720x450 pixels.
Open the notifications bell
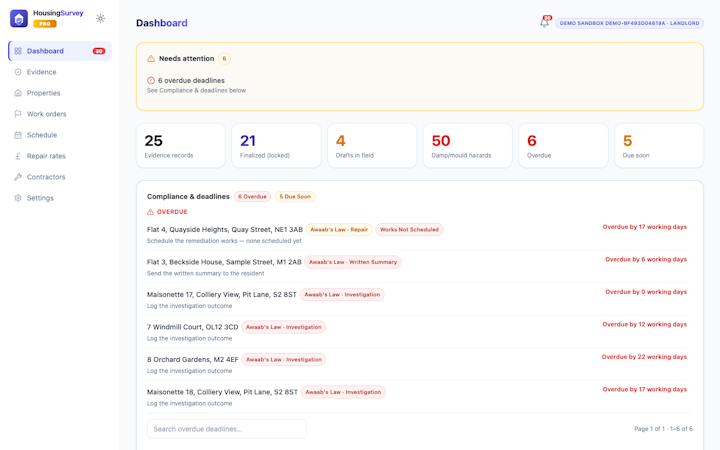(544, 22)
